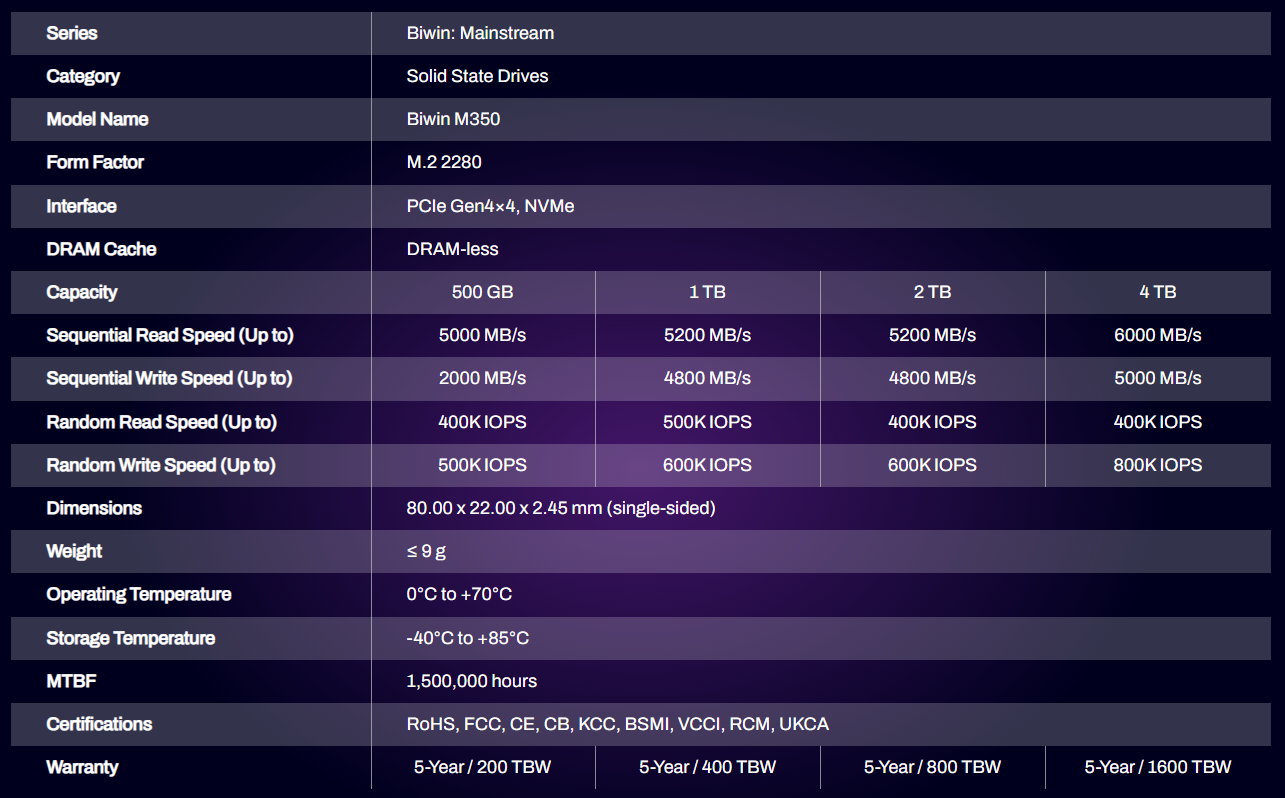Select the 2 TB sequential read speed value
Image resolution: width=1285 pixels, height=798 pixels.
(933, 335)
